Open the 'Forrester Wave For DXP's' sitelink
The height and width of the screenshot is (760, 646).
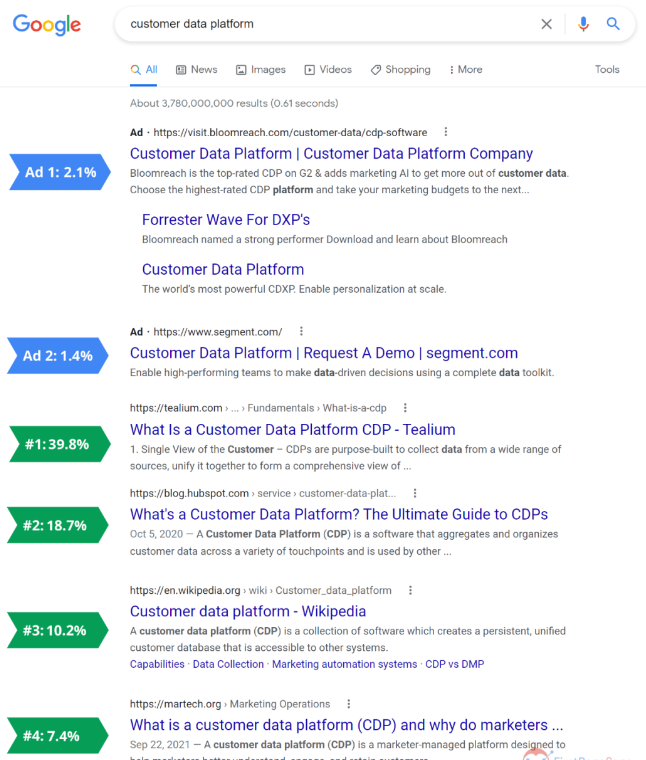[x=226, y=220]
